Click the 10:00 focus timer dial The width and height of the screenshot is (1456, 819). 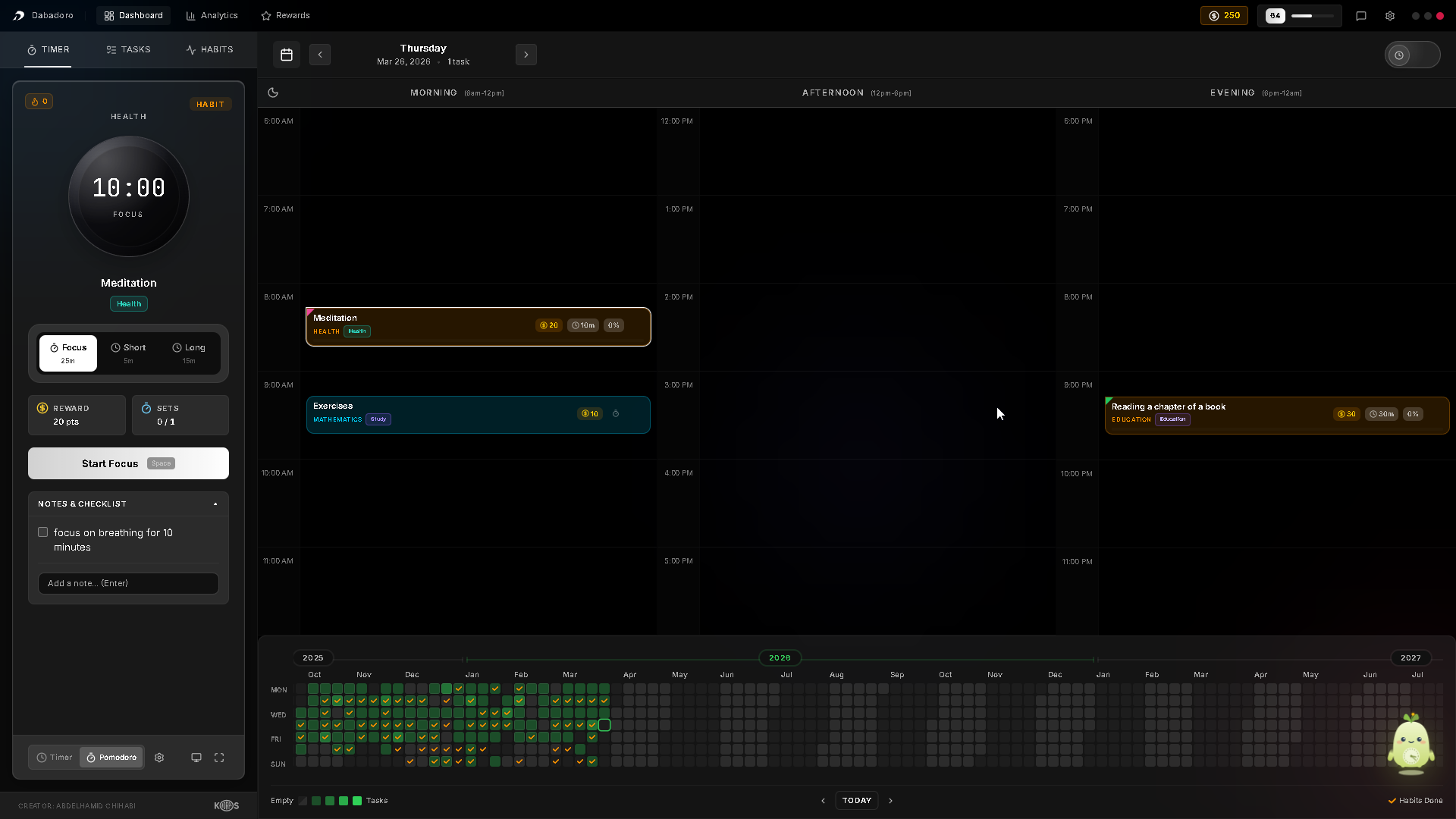click(x=129, y=196)
